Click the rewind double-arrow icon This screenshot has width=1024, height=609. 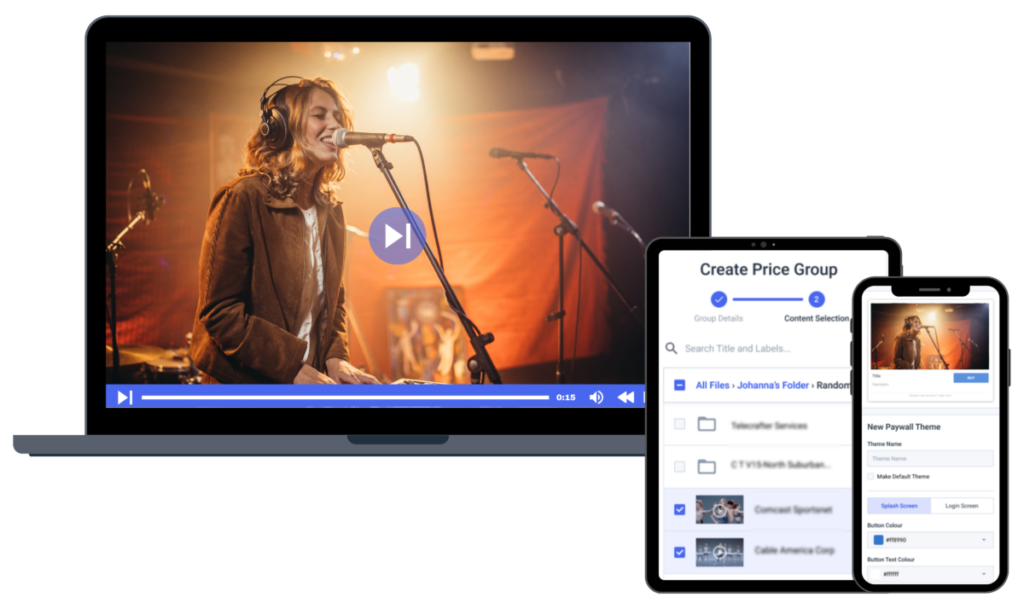coord(626,397)
